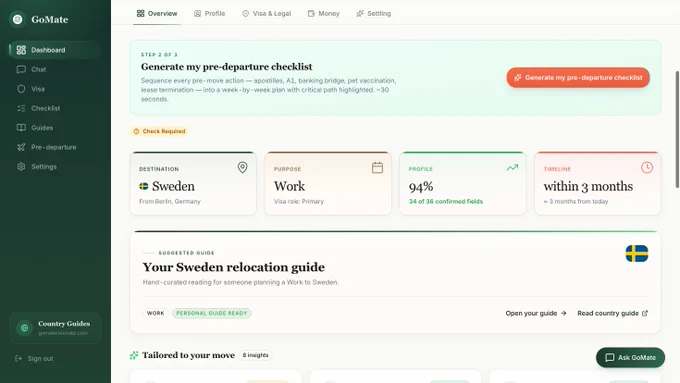Image resolution: width=680 pixels, height=383 pixels.
Task: Open the Purpose Work card
Action: (328, 183)
